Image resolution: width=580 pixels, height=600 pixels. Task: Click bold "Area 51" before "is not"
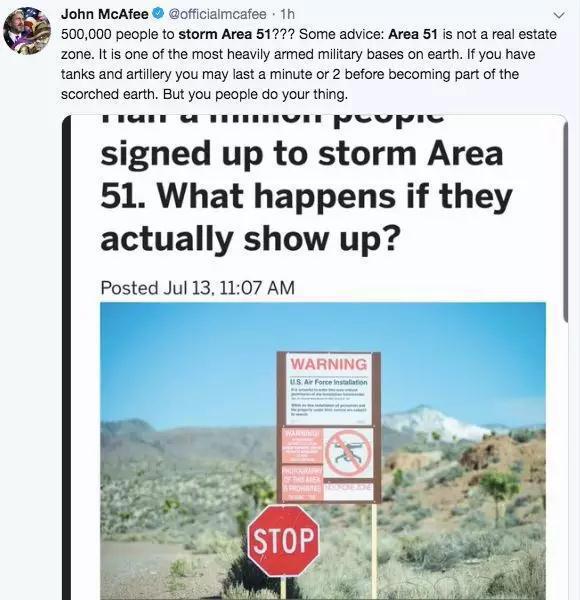pos(413,34)
